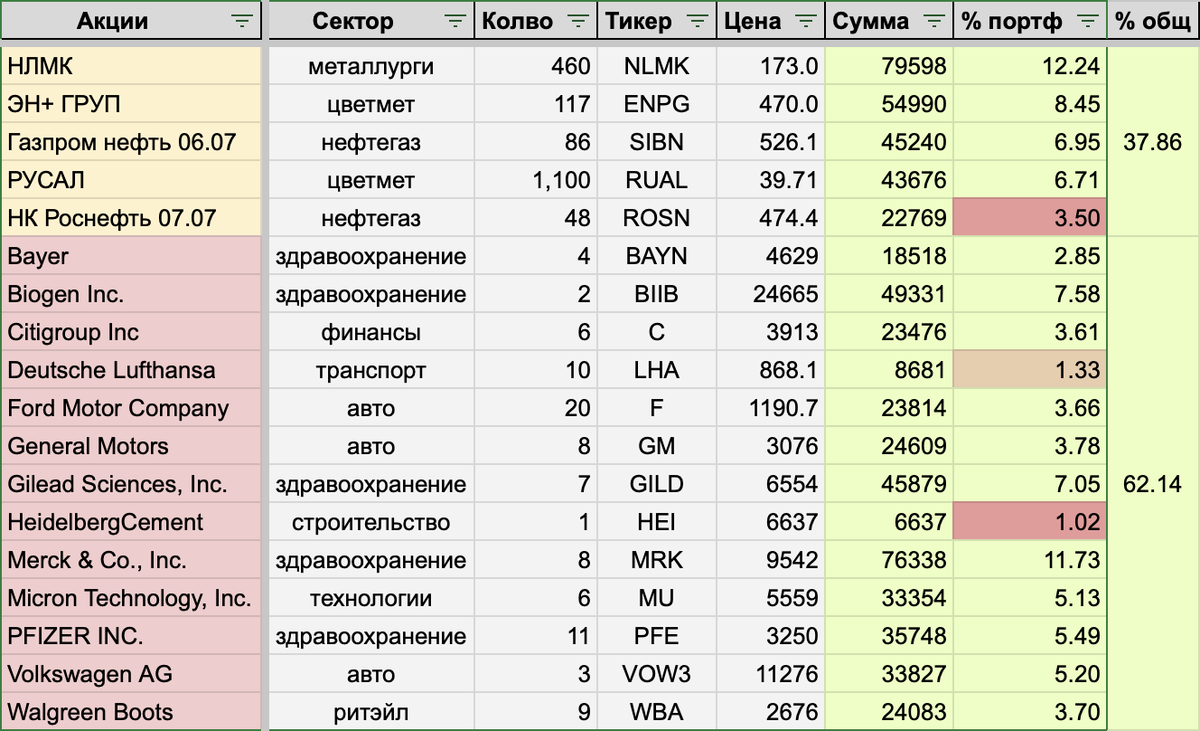Select sector cell финансы

[371, 333]
